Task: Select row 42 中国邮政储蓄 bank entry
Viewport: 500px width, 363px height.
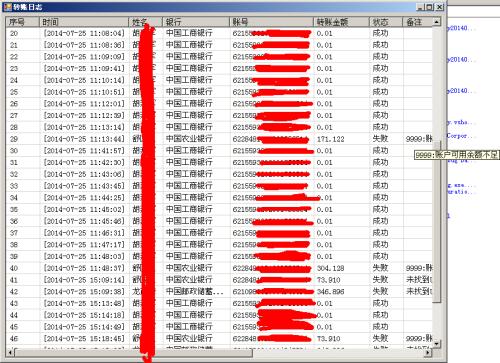Action: click(x=219, y=292)
